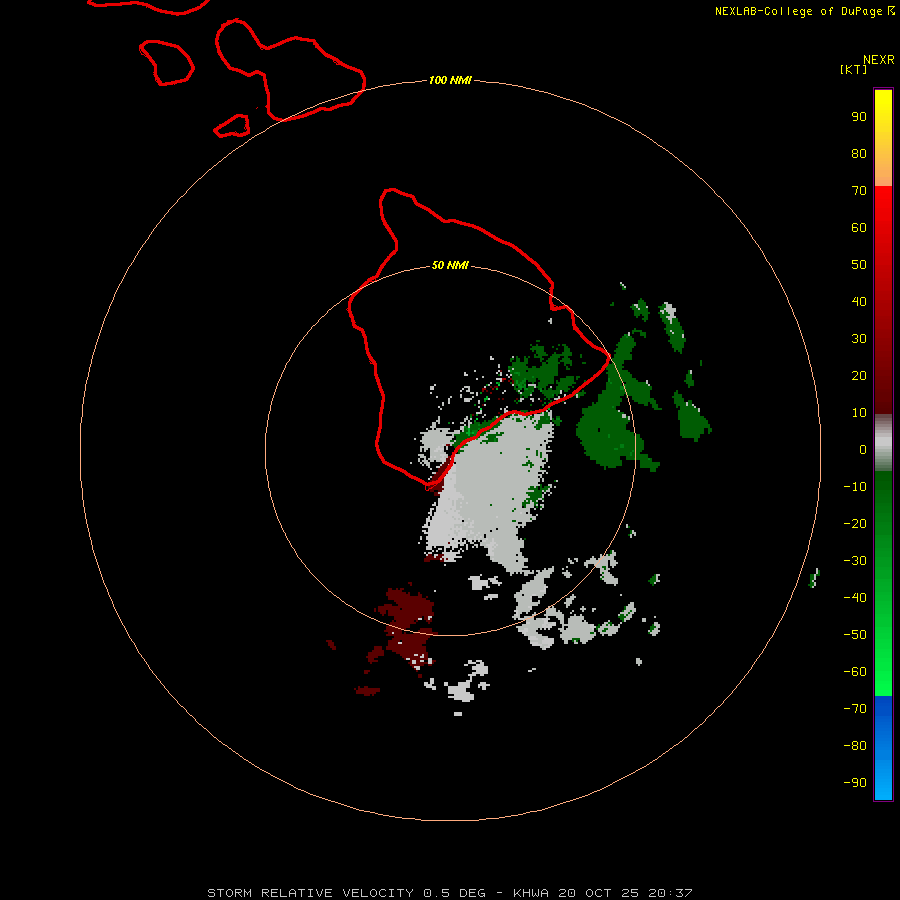Click the -90 value on velocity scale

point(855,782)
